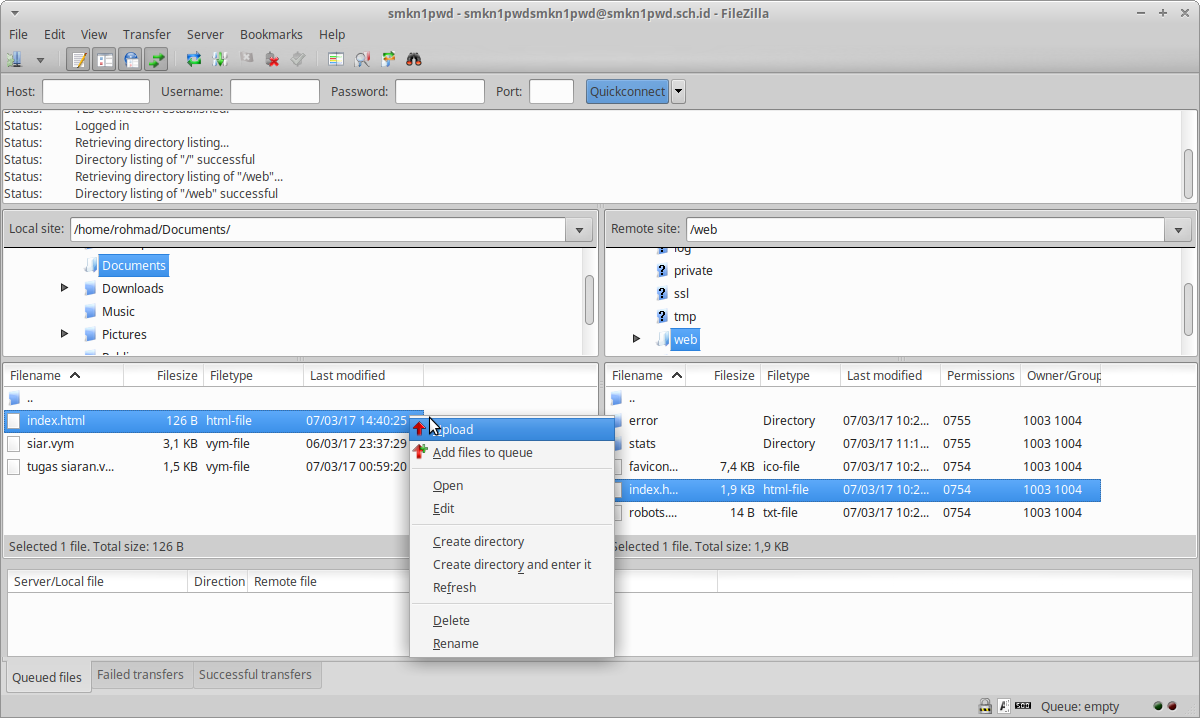This screenshot has width=1200, height=718.
Task: Open the Bookmarks menu
Action: (x=271, y=34)
